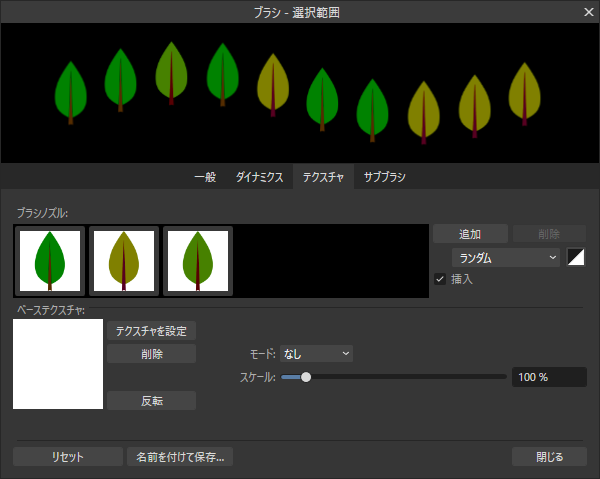The width and height of the screenshot is (600, 479).
Task: Click the 追加 button
Action: 470,234
